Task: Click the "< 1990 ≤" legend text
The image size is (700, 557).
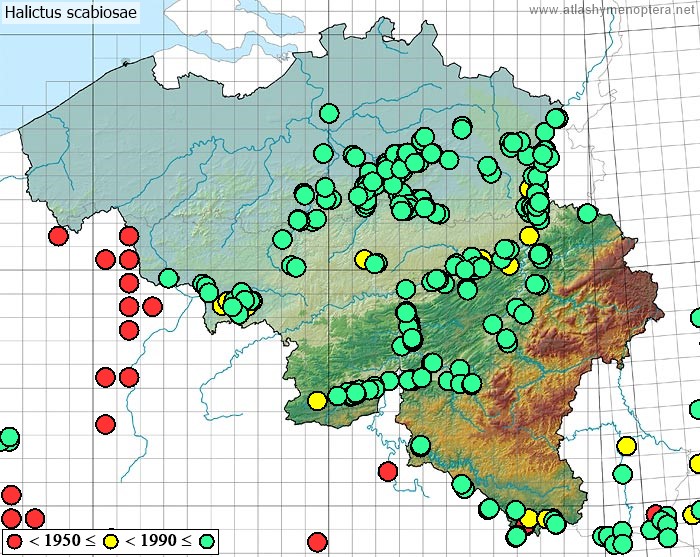Action: tap(158, 541)
